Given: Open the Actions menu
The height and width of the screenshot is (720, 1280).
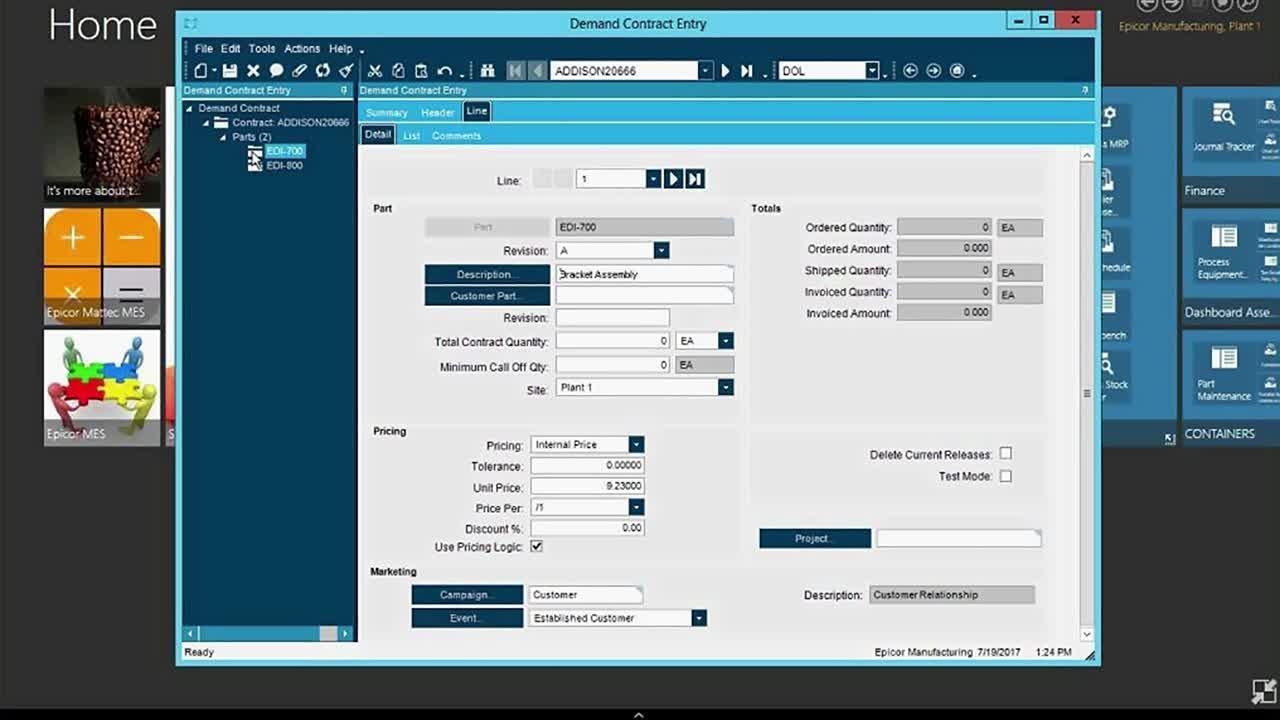Looking at the screenshot, I should tap(301, 48).
